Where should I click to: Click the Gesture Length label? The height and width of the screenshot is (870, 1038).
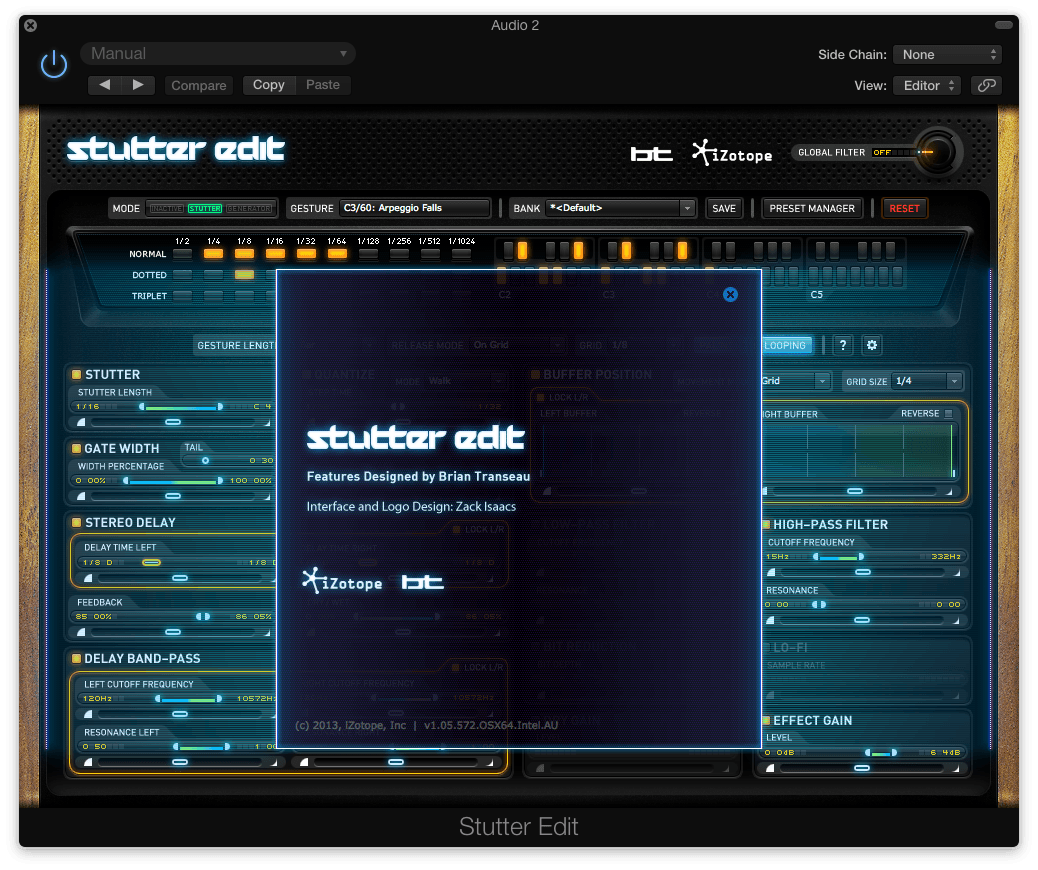pos(236,345)
